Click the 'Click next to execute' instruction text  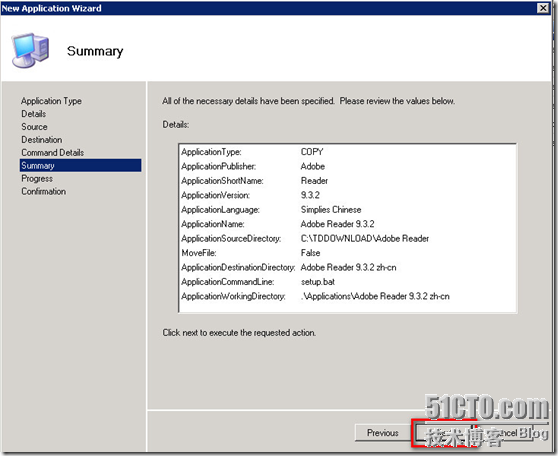(x=239, y=332)
